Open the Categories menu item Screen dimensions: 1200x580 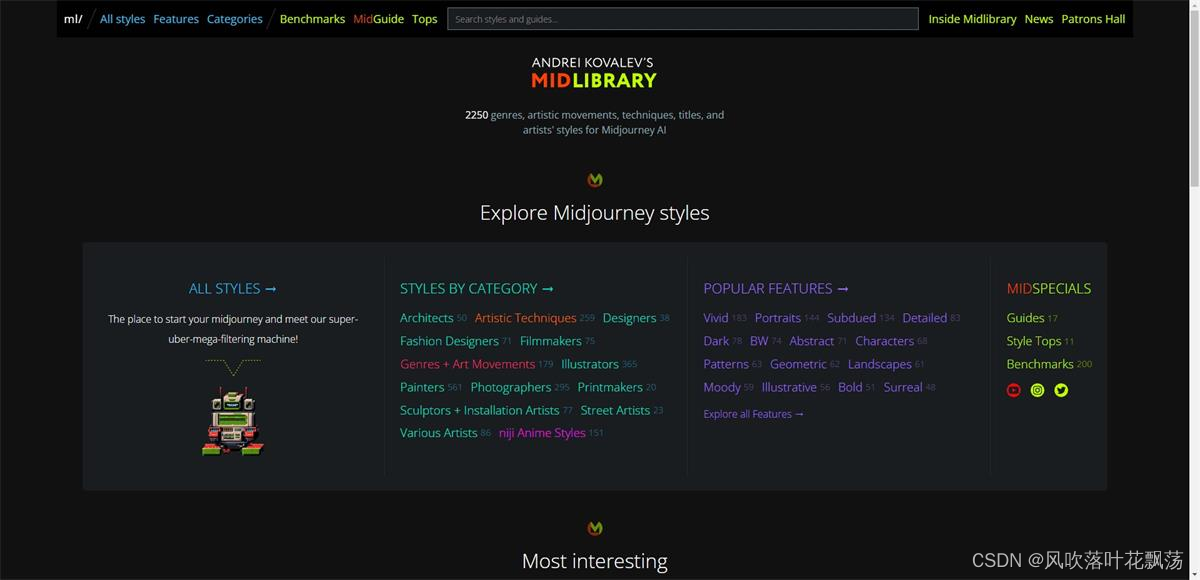(235, 19)
